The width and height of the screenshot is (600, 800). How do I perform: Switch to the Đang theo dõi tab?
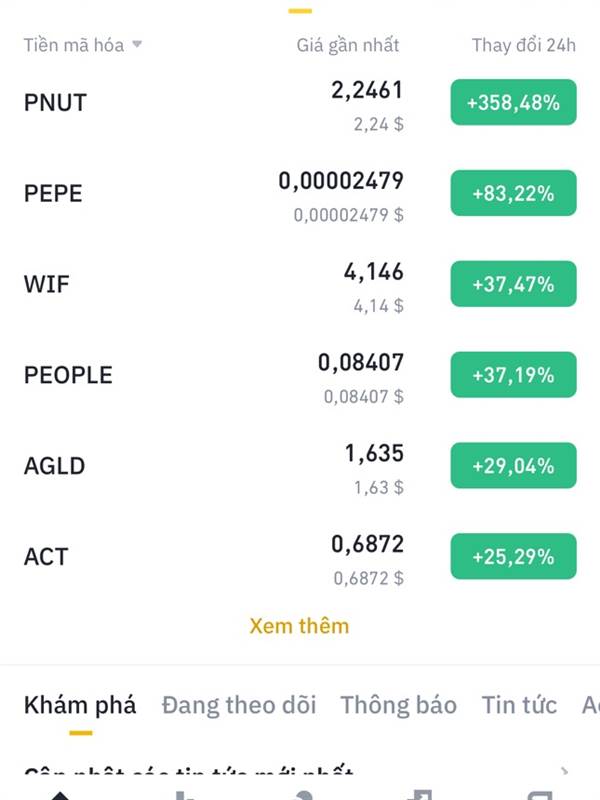point(239,706)
